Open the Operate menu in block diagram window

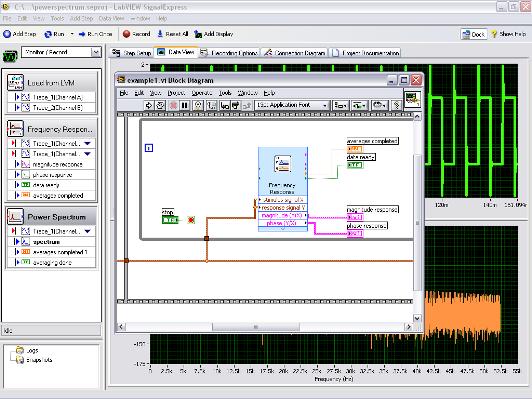click(x=202, y=93)
